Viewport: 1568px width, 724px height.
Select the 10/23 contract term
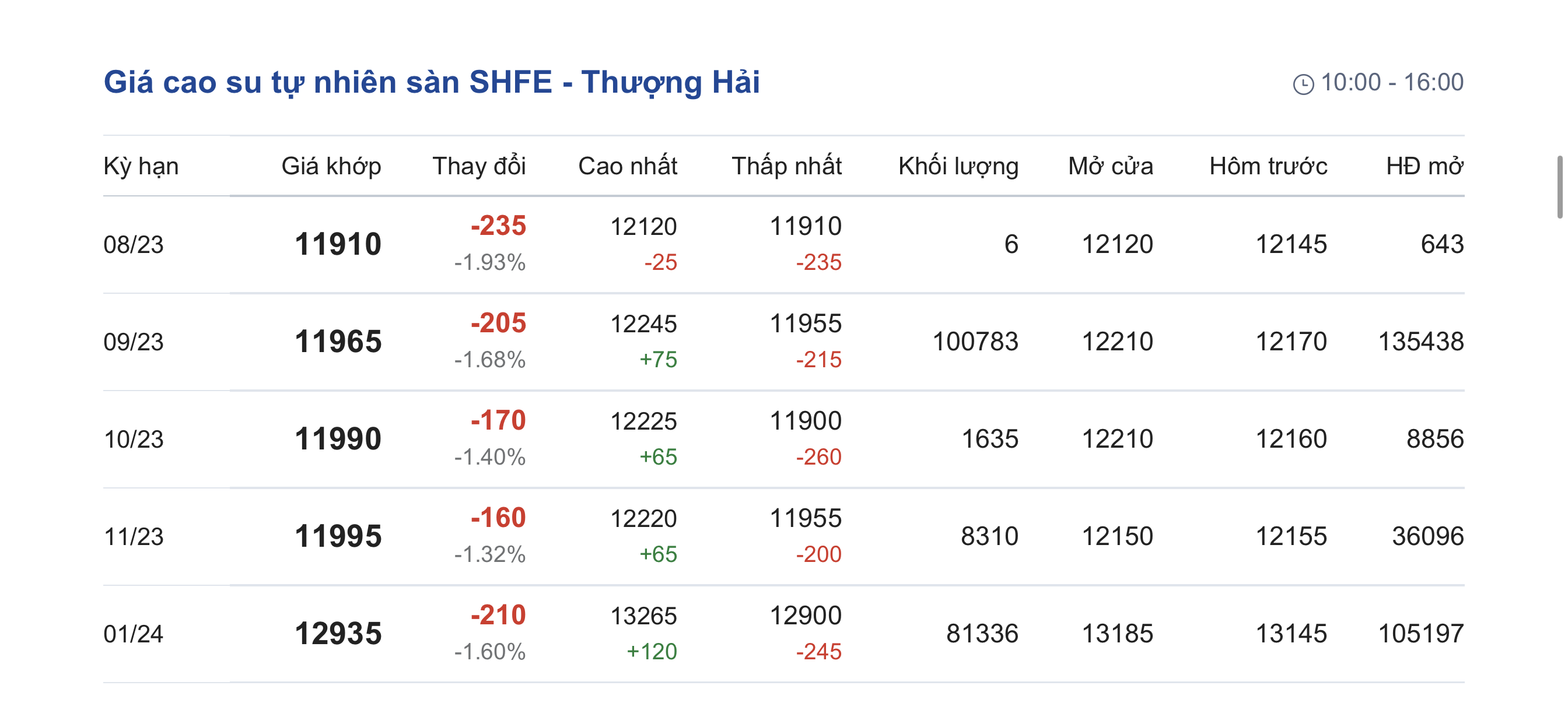click(134, 440)
